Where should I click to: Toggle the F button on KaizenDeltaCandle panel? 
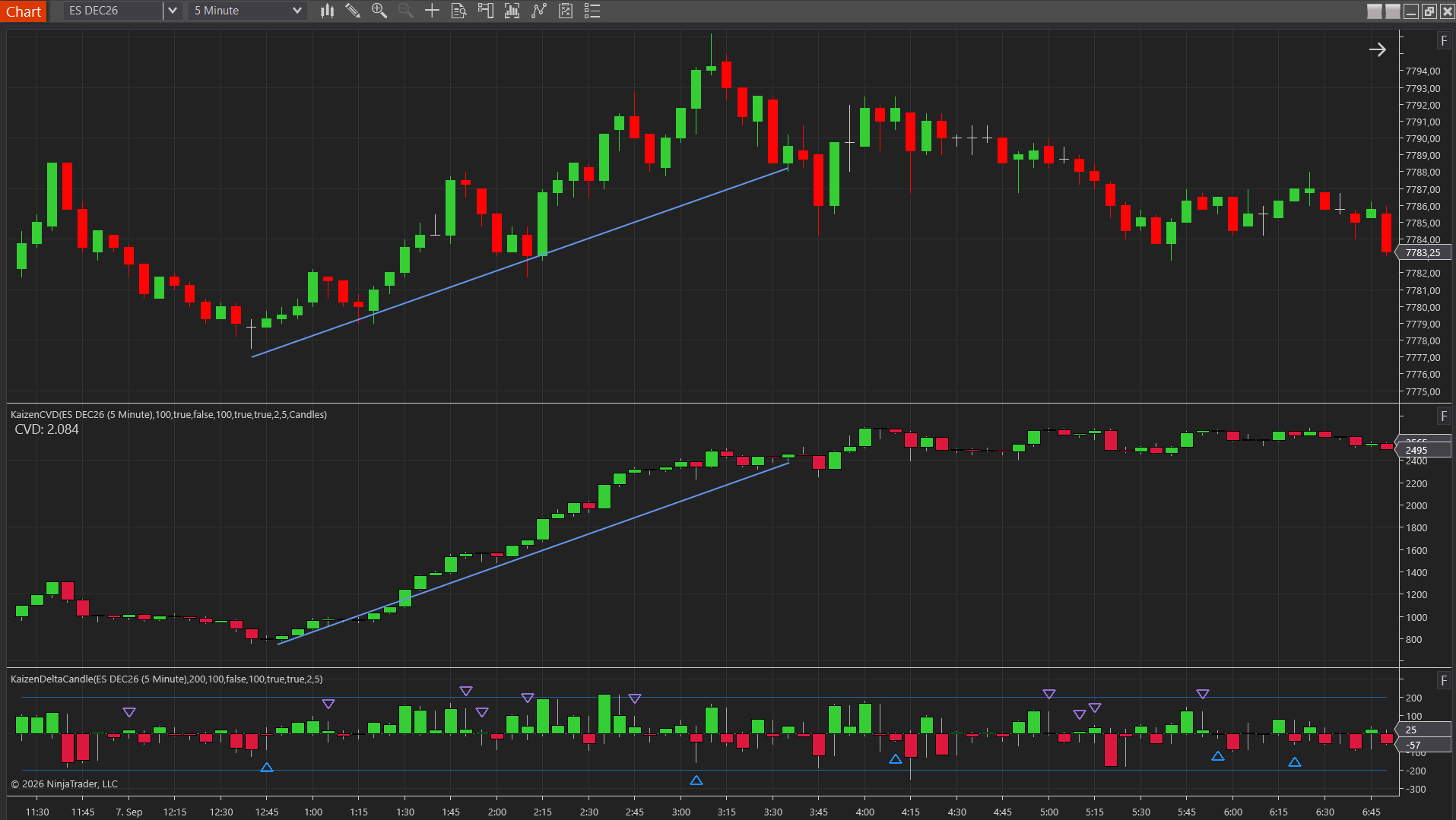tap(1444, 681)
